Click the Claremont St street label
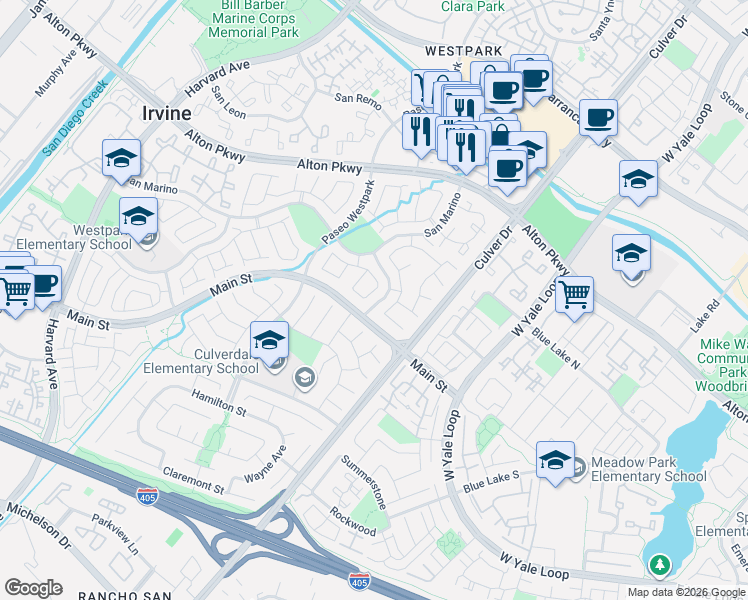 pos(193,480)
